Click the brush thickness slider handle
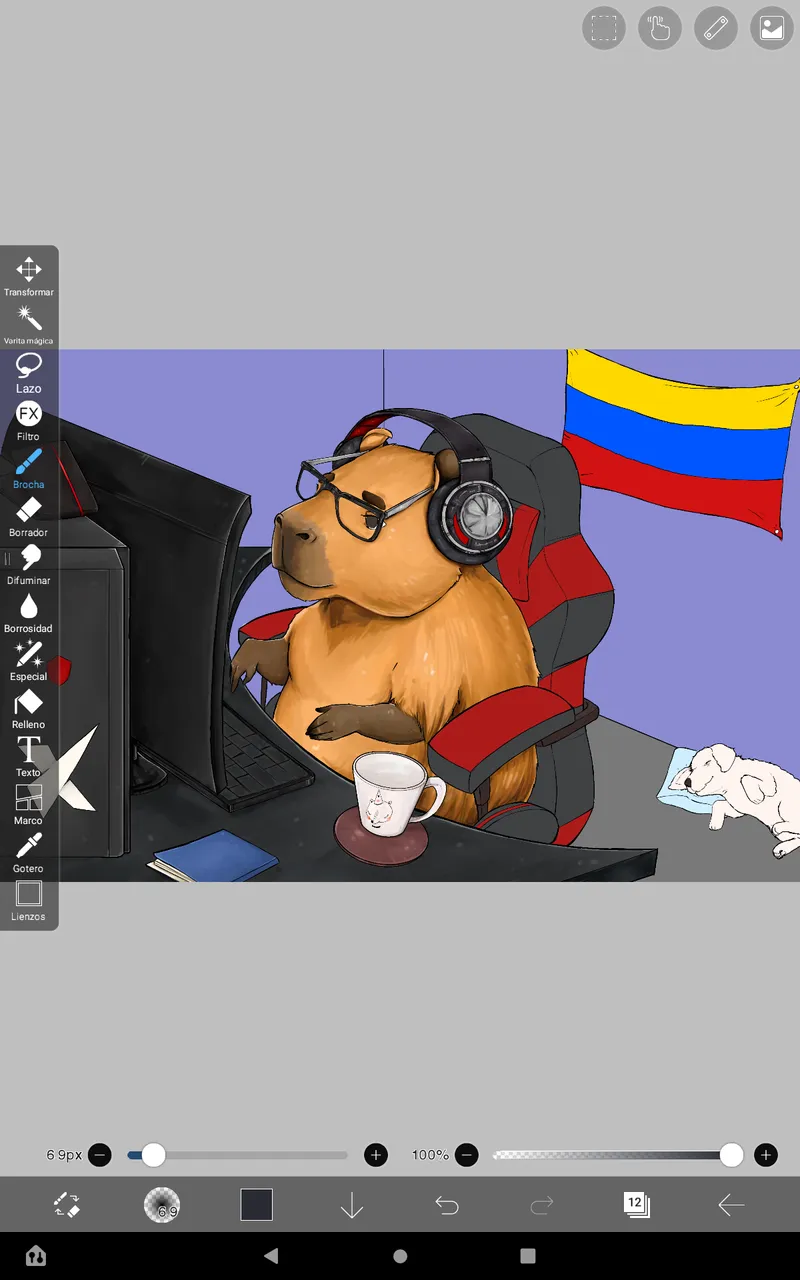Screen dimensions: 800x1280 (x=153, y=1155)
